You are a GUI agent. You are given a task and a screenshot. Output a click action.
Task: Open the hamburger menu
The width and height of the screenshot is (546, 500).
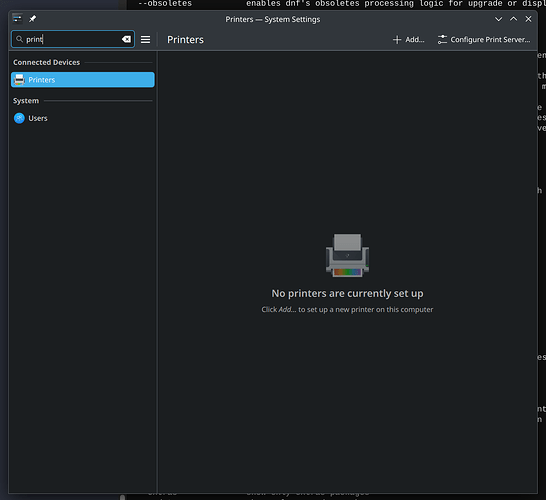(146, 40)
